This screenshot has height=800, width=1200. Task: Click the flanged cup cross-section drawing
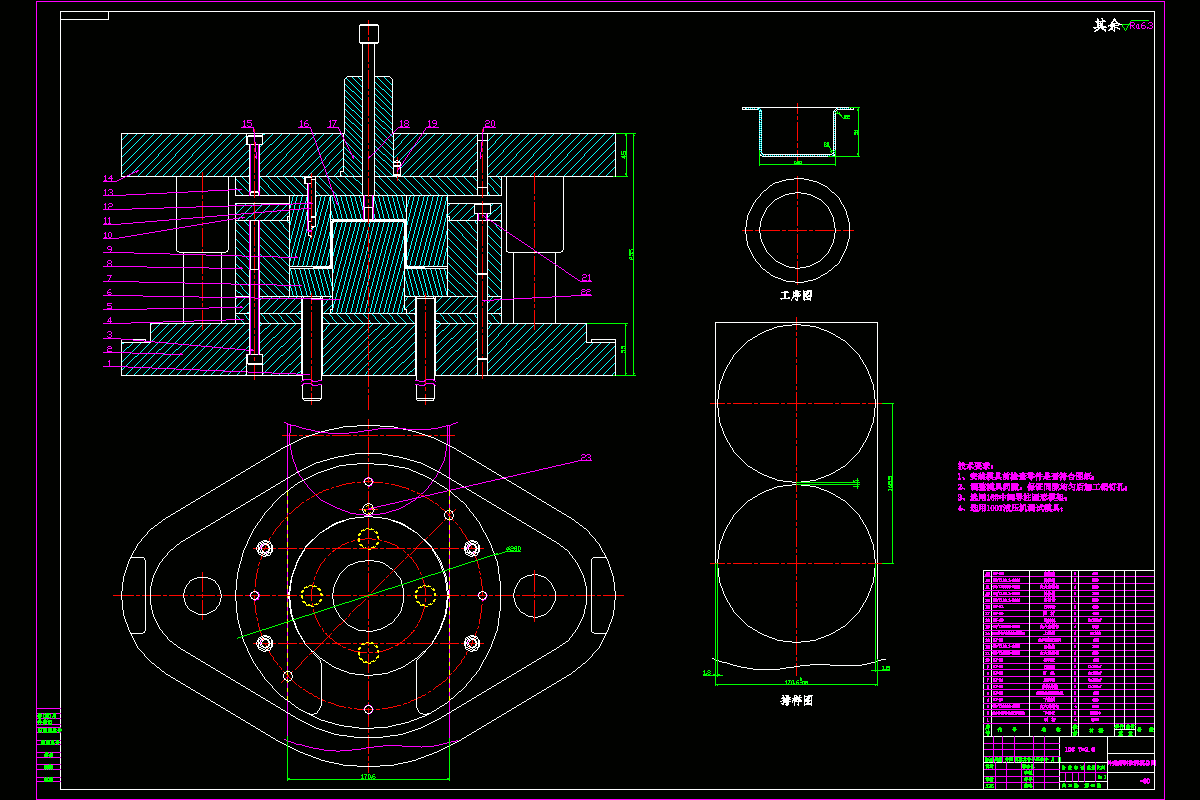click(x=799, y=131)
